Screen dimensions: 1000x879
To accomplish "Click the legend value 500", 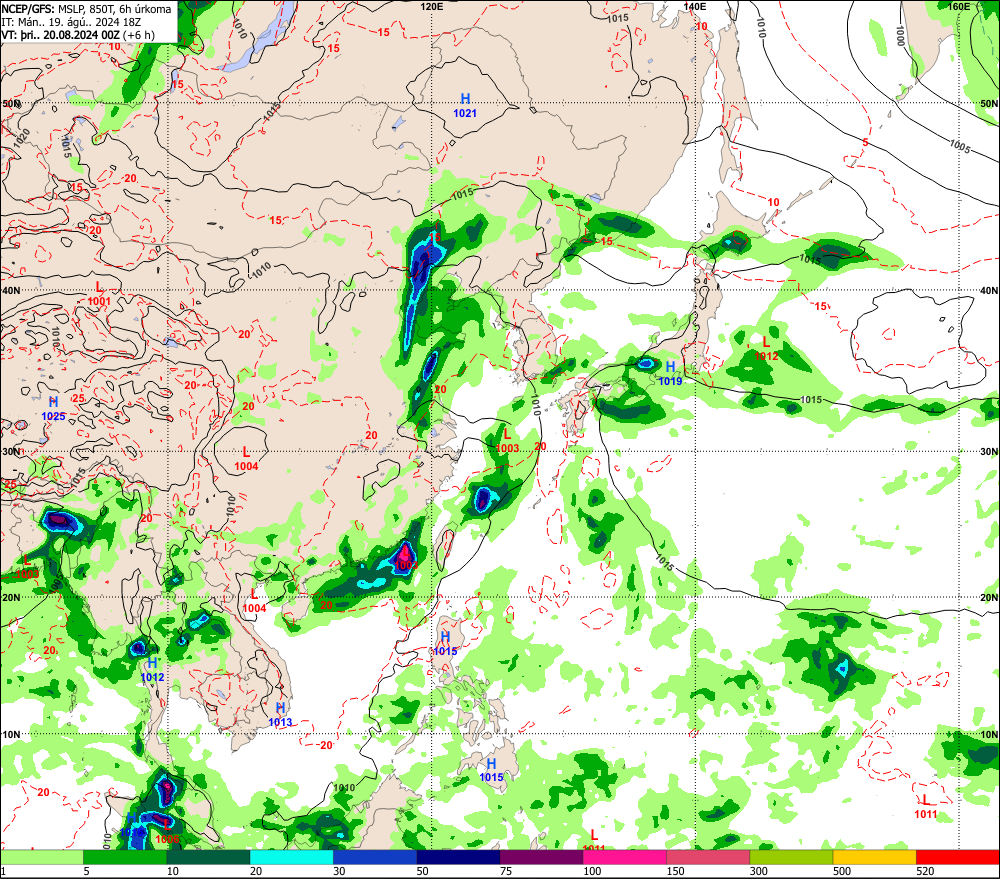I will coord(842,871).
